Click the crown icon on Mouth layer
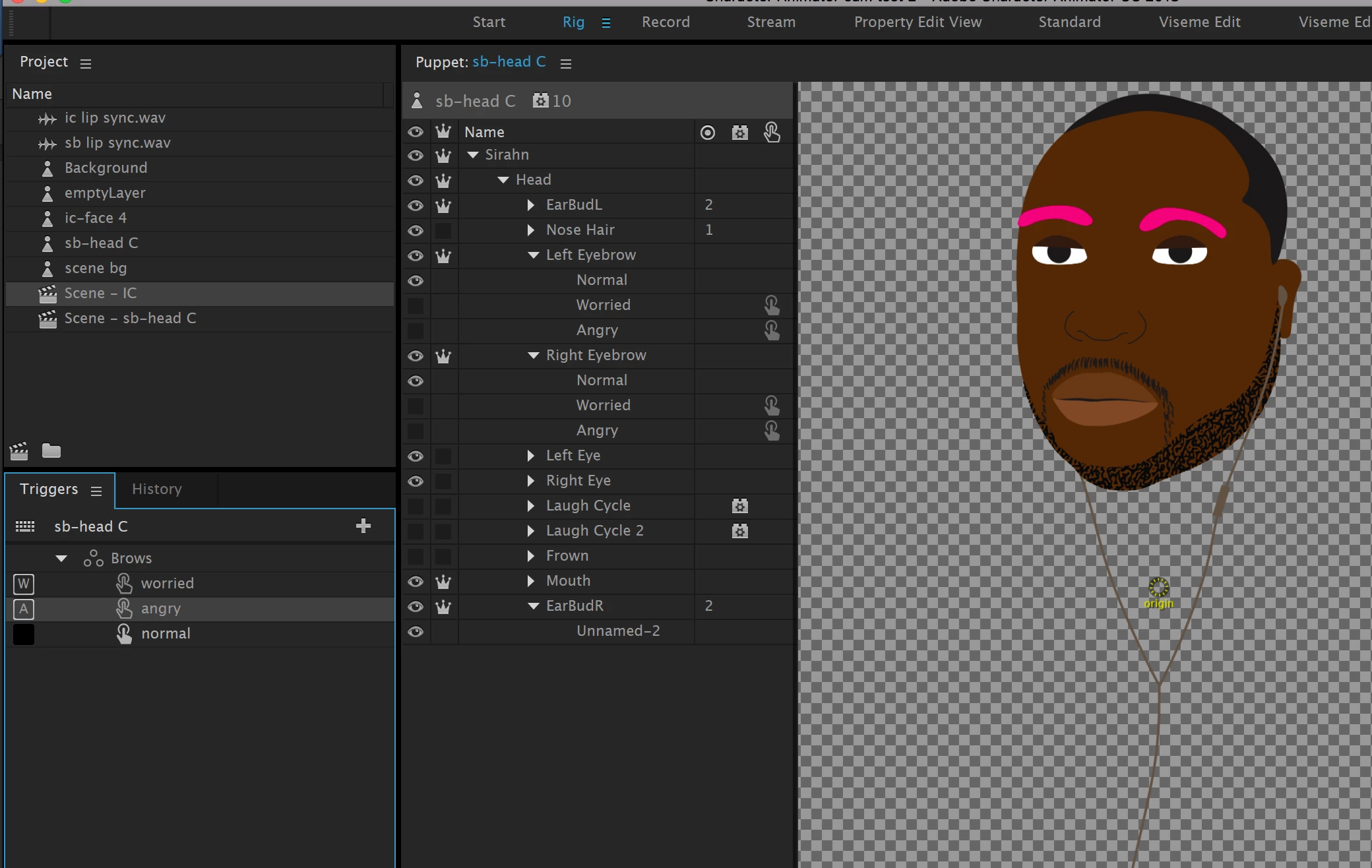The height and width of the screenshot is (868, 1372). point(443,581)
